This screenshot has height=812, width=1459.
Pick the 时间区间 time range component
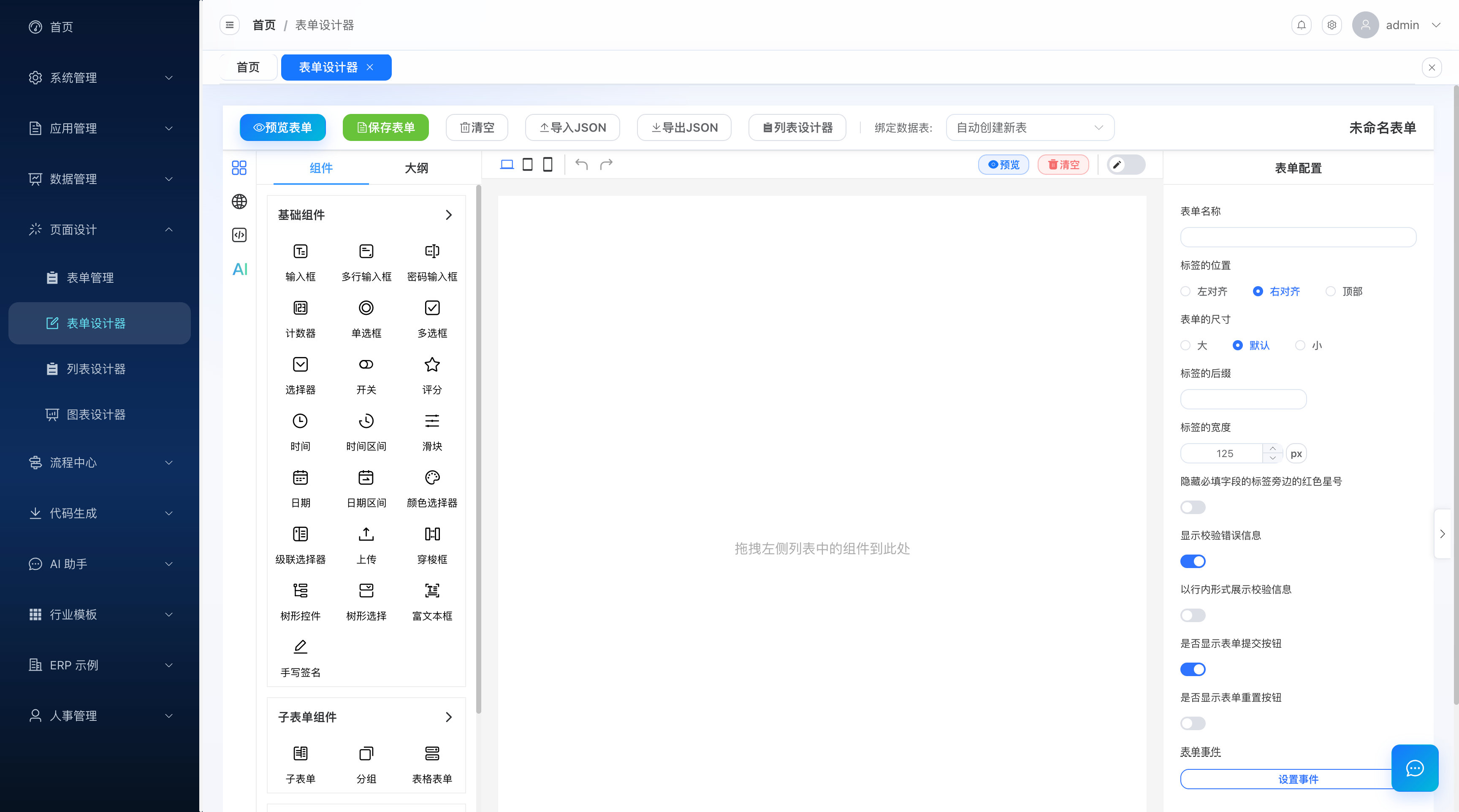(x=366, y=432)
